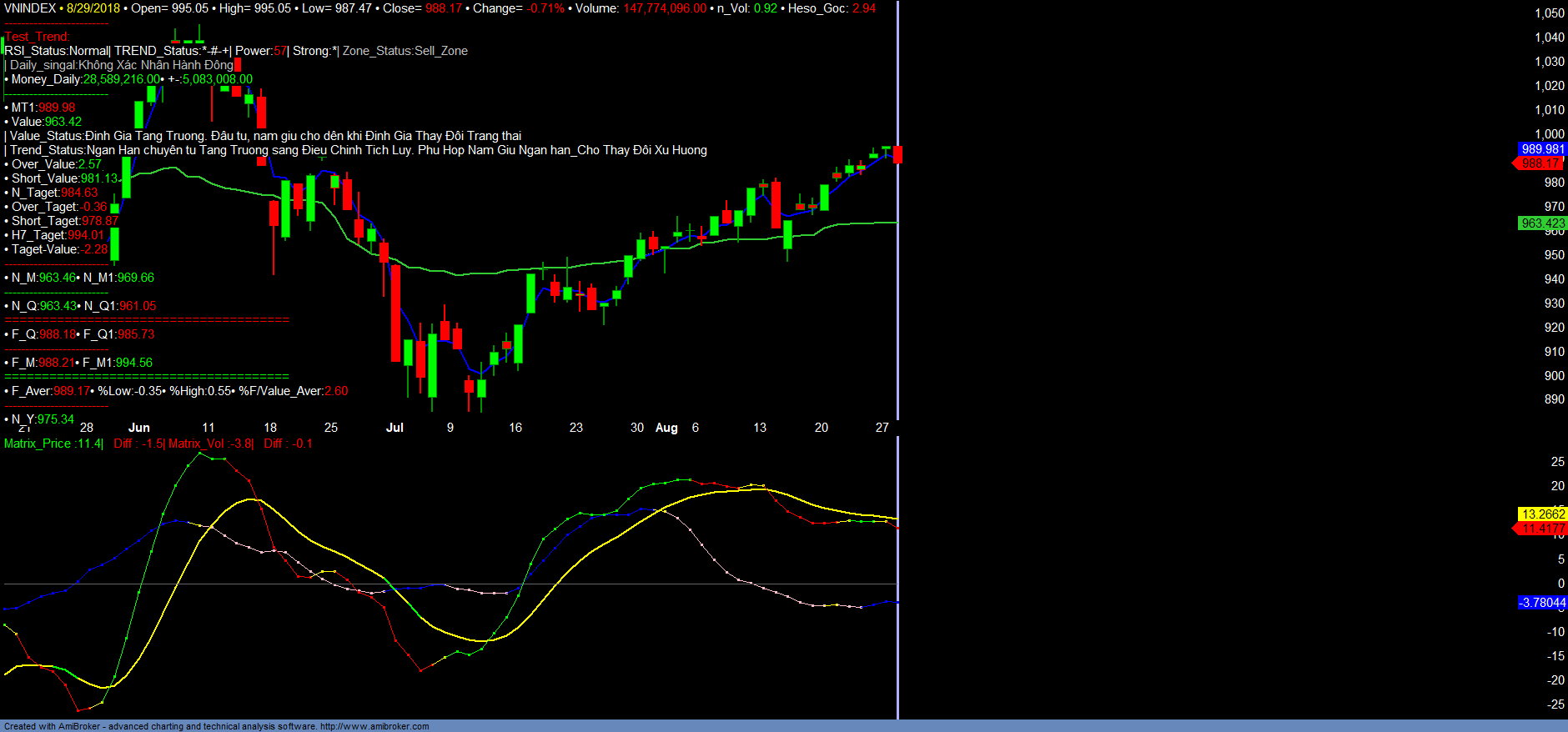Select the blue 989.981 price axis marker
Screen dimensions: 1568x732
1542,149
